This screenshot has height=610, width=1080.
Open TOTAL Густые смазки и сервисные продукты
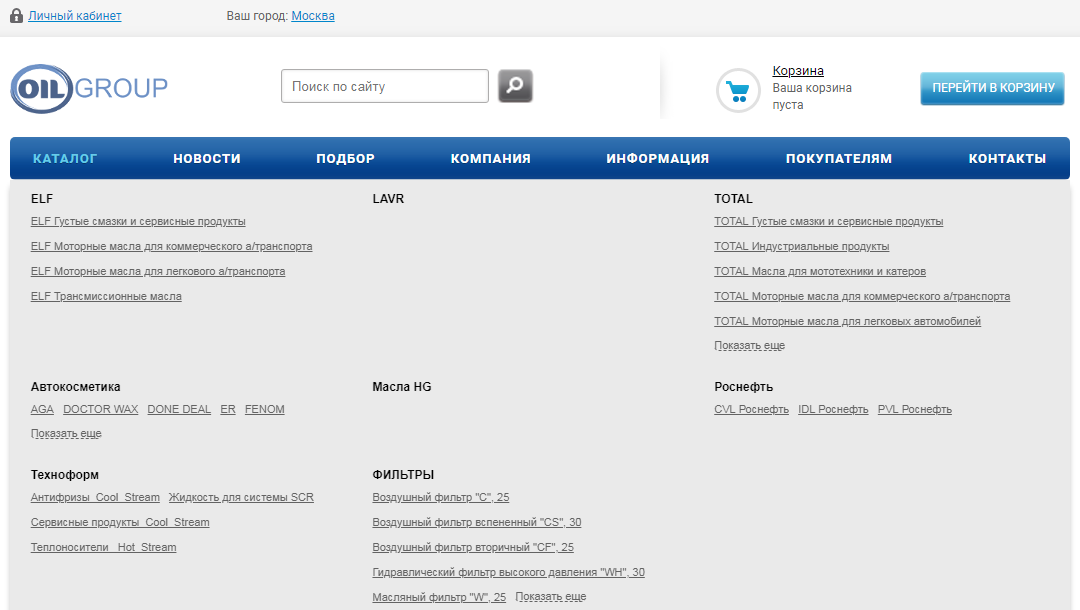829,221
